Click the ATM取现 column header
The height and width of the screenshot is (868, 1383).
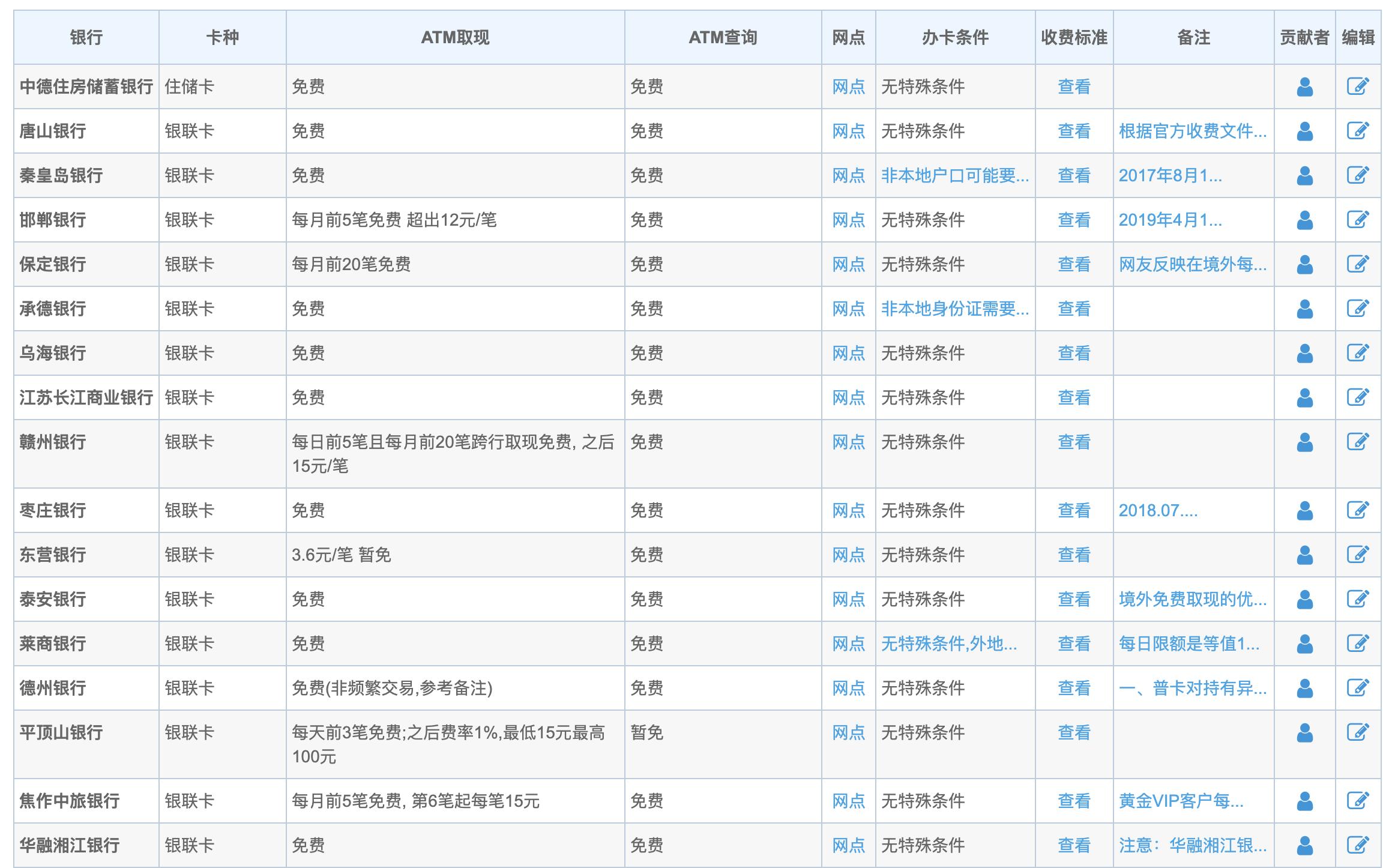[x=455, y=38]
